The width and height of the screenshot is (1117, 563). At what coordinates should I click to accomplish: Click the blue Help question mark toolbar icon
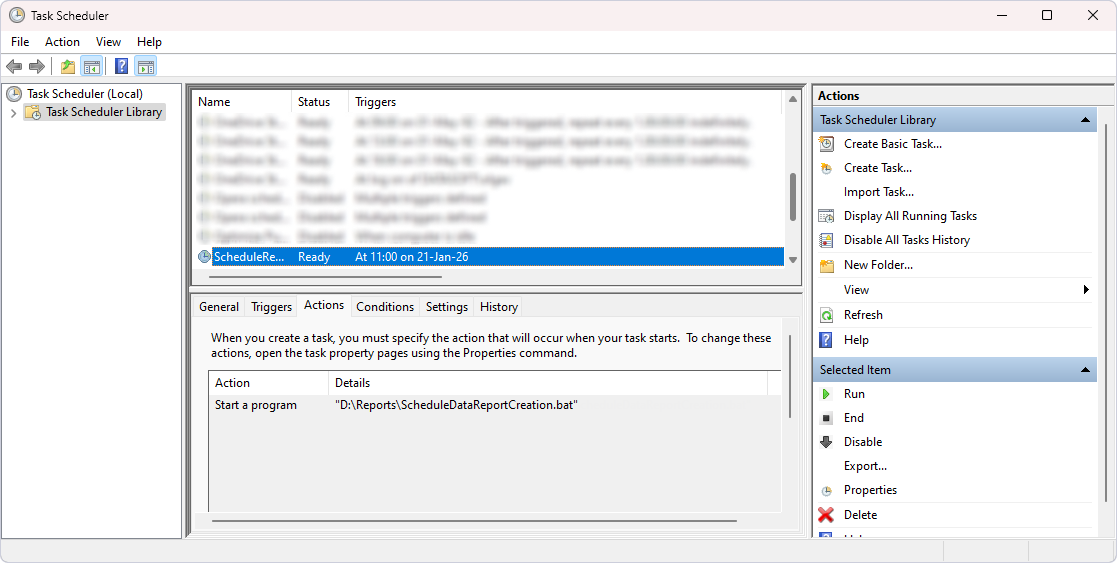[x=122, y=67]
